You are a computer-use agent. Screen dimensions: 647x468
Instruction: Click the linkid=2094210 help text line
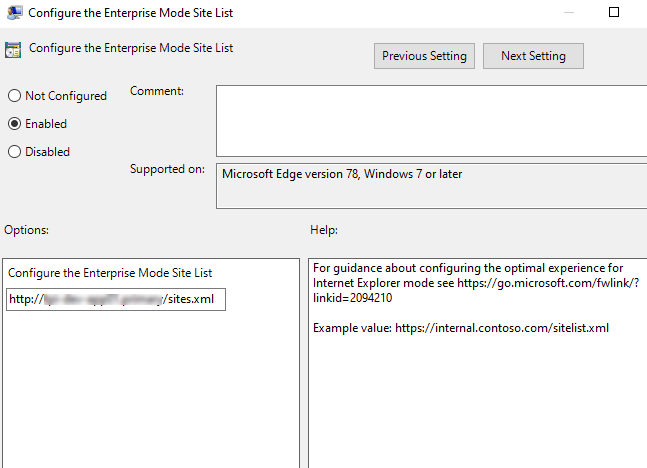352,298
